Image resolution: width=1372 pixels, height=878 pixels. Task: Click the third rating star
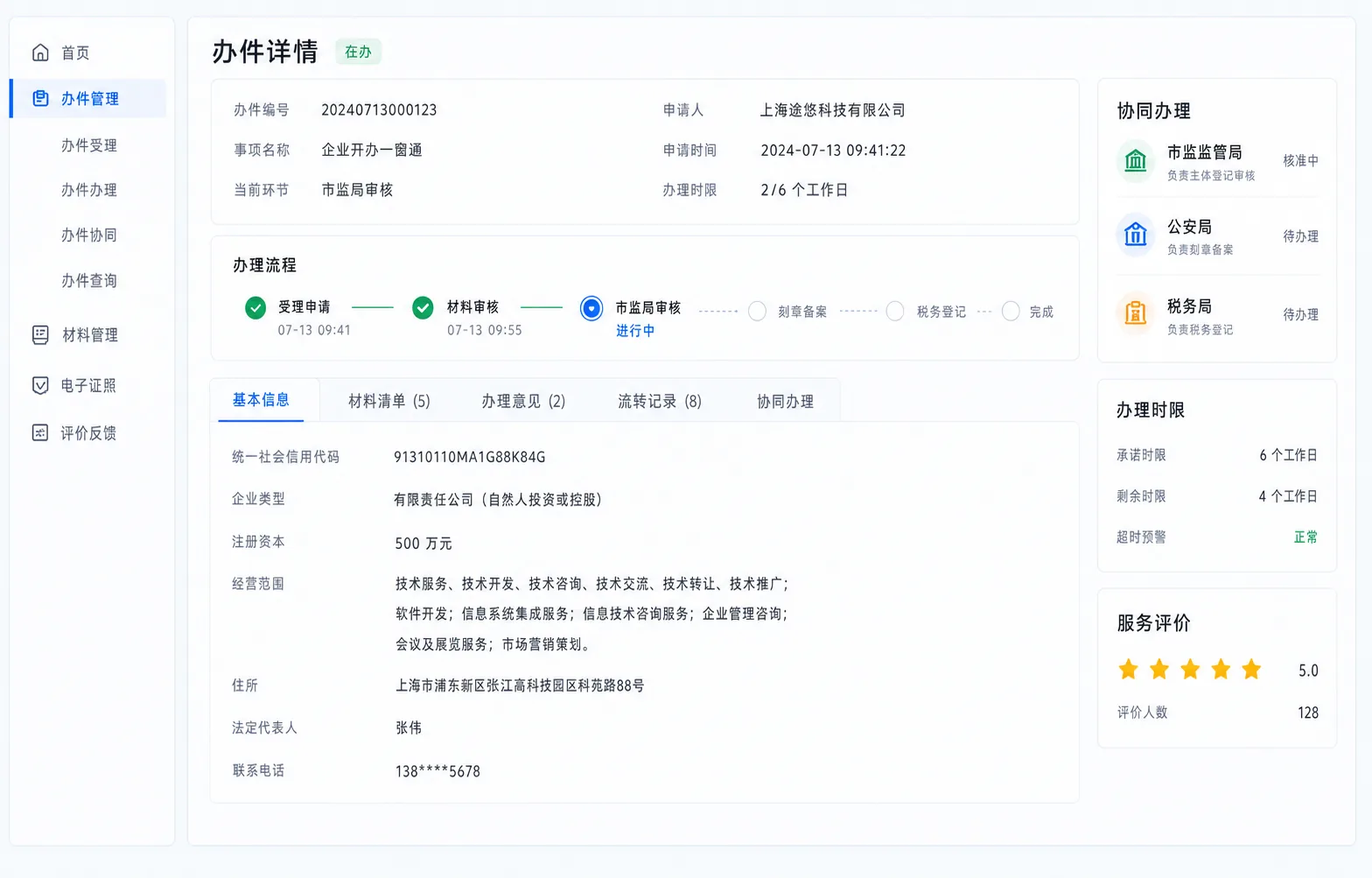pyautogui.click(x=1190, y=670)
